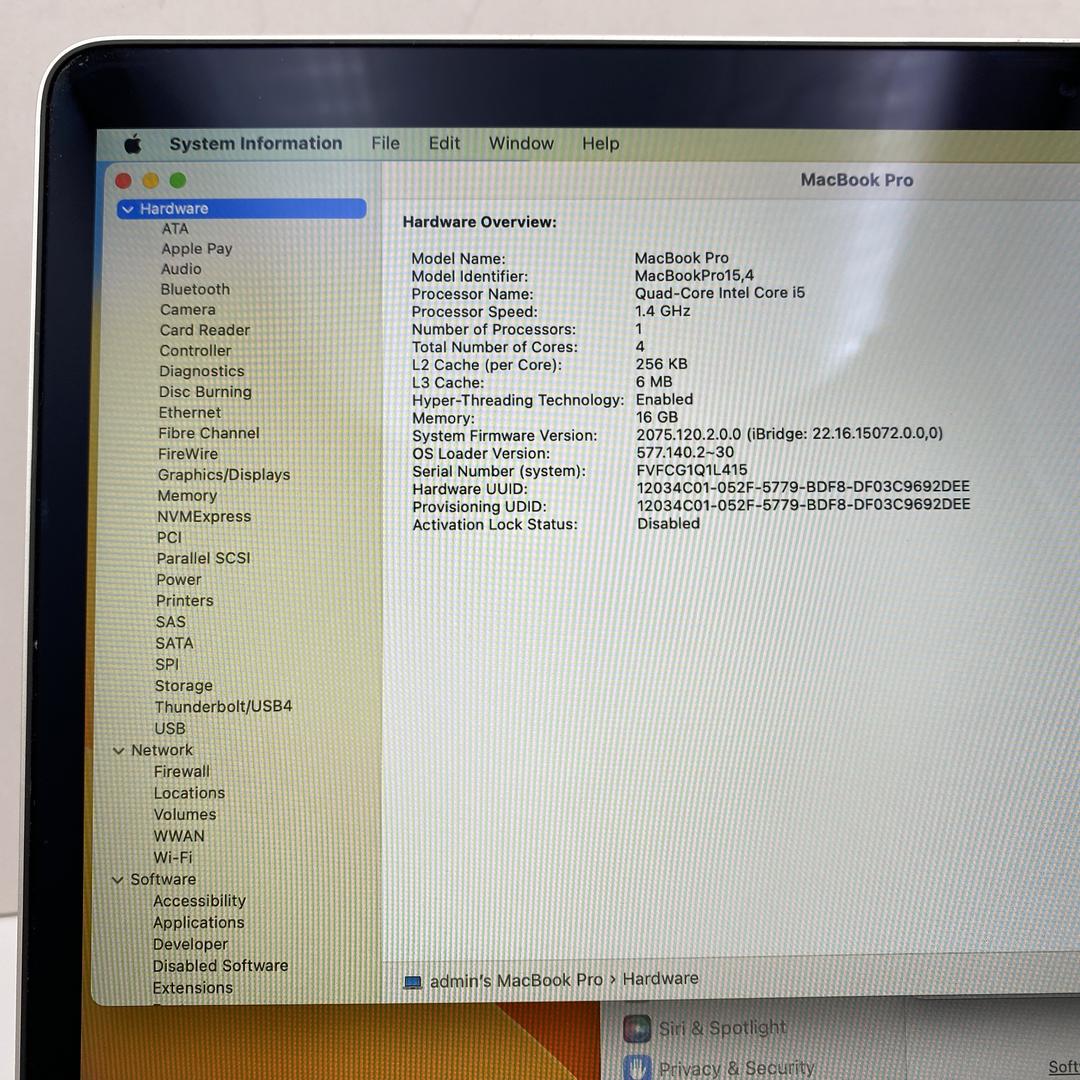Select Audio in the sidebar
Image resolution: width=1080 pixels, height=1080 pixels.
181,269
